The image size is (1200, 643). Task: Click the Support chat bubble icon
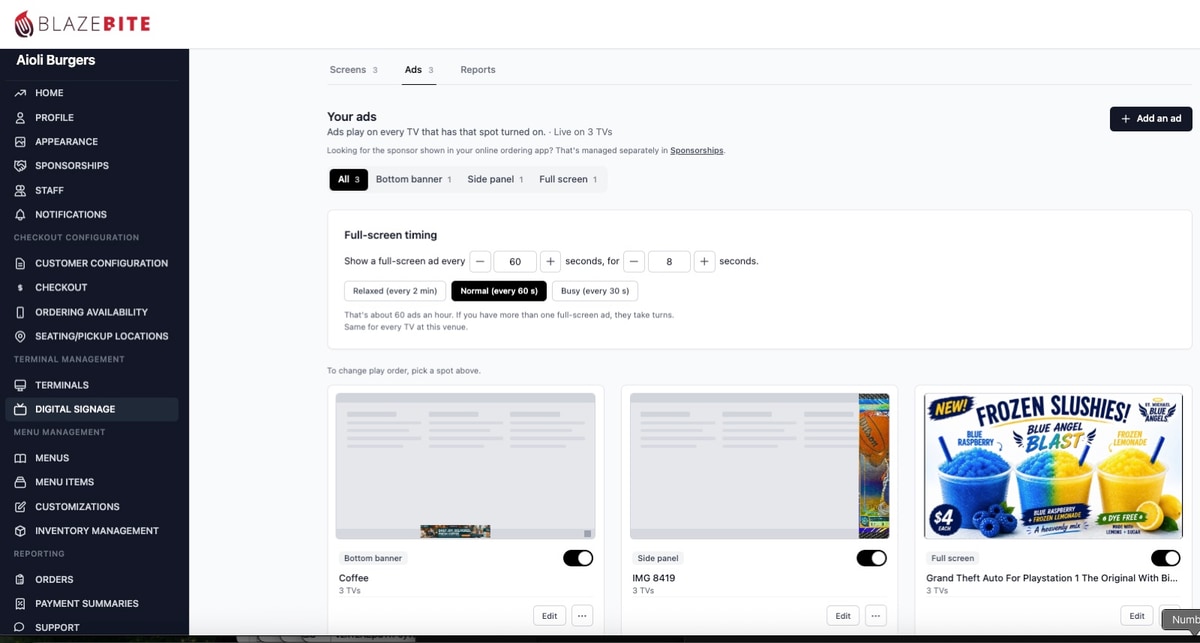(20, 628)
